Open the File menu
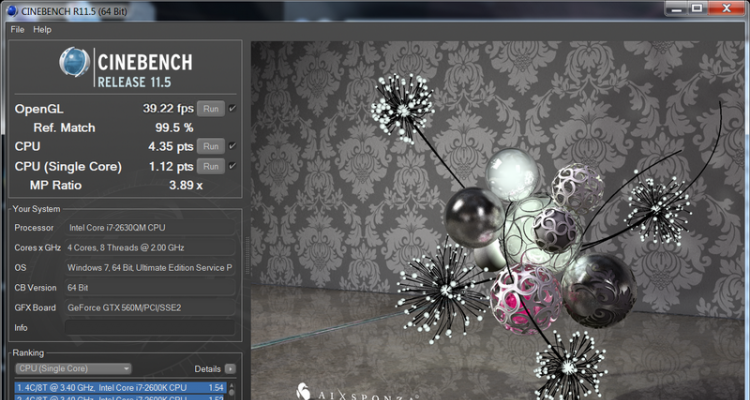 tap(17, 30)
